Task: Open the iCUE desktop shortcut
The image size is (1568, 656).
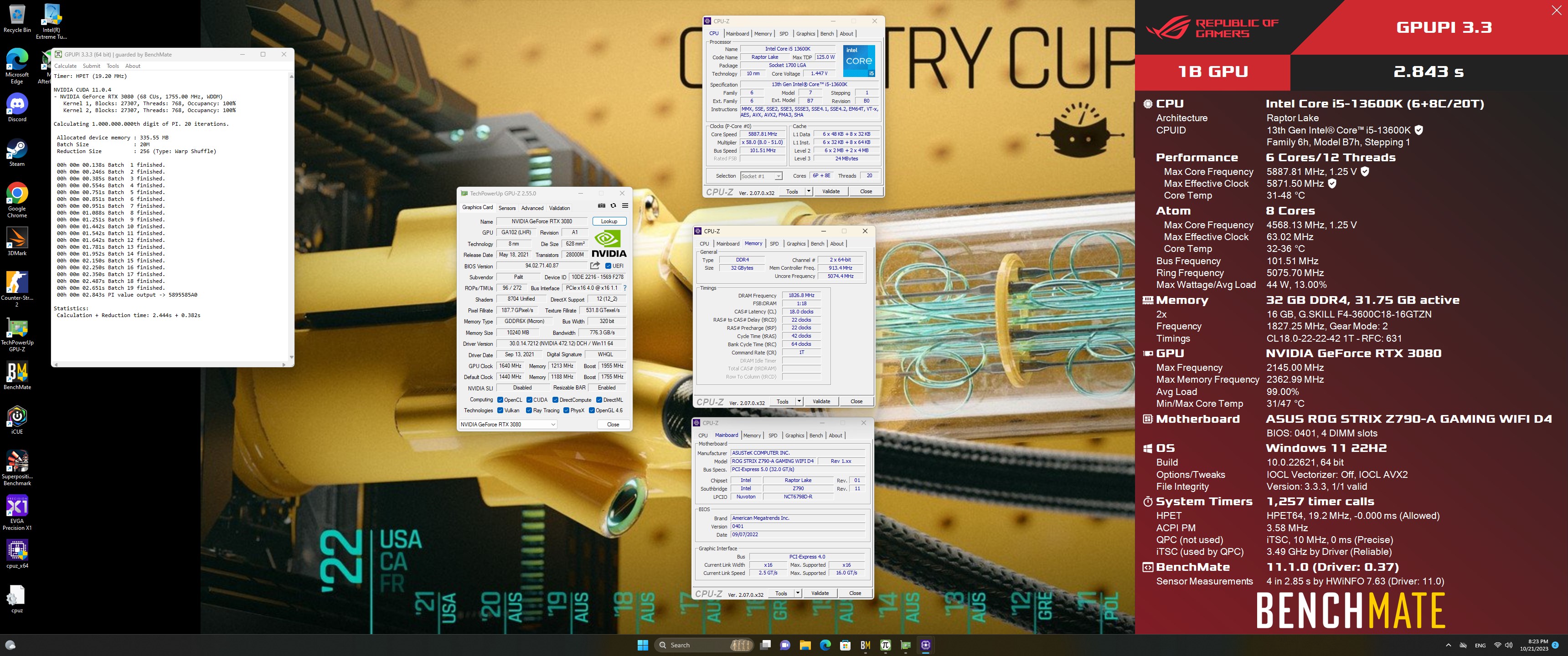Action: pos(17,420)
